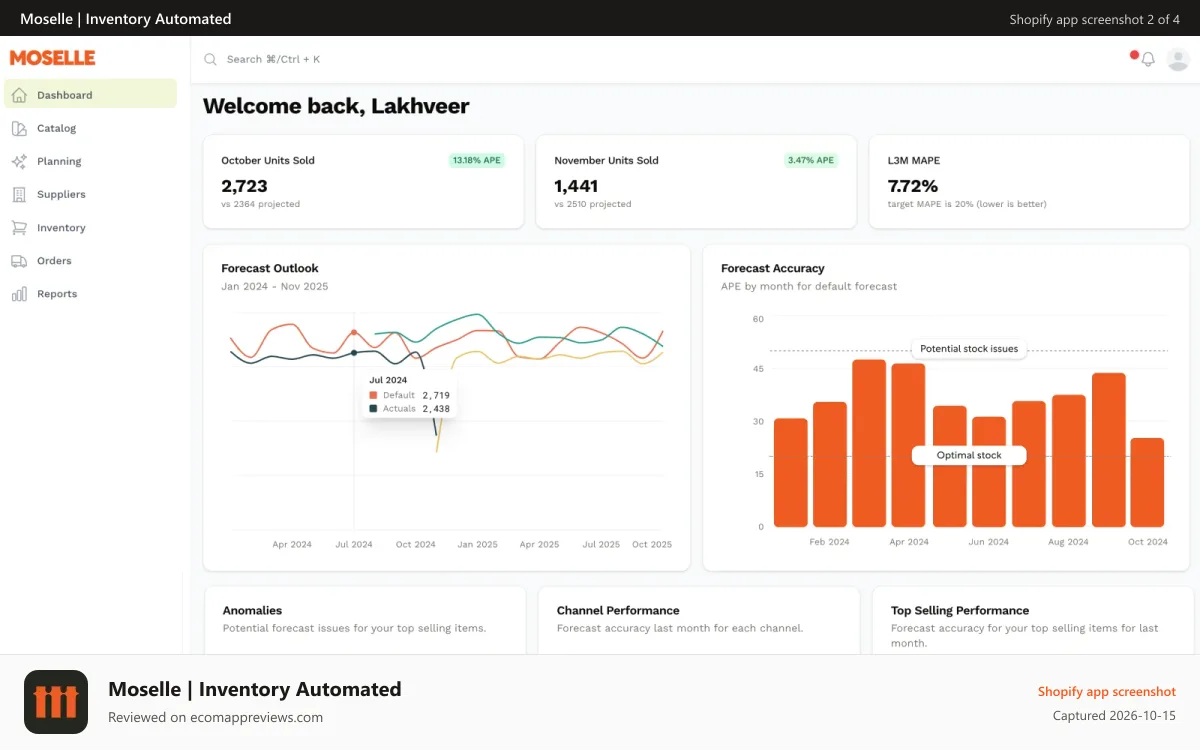Click the Oct 2024 bar in accuracy chart
1200x750 pixels.
(1147, 482)
